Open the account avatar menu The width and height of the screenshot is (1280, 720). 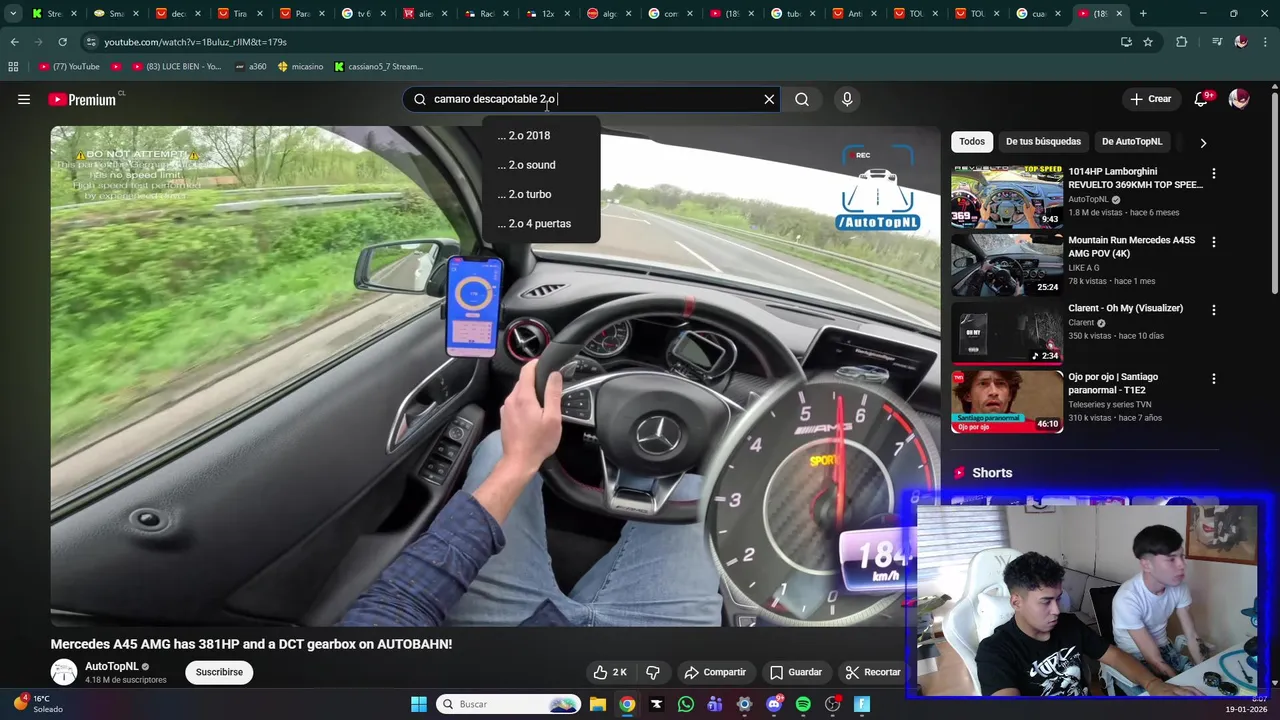(1239, 99)
